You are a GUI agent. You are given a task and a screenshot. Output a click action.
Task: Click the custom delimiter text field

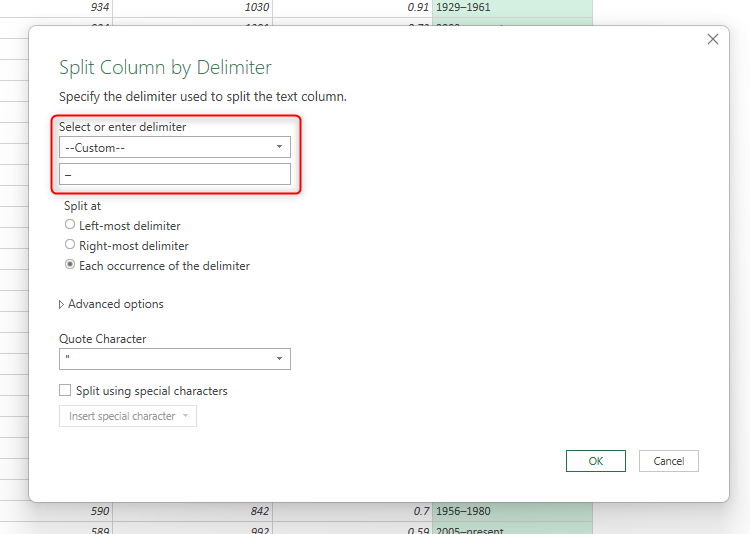(174, 174)
